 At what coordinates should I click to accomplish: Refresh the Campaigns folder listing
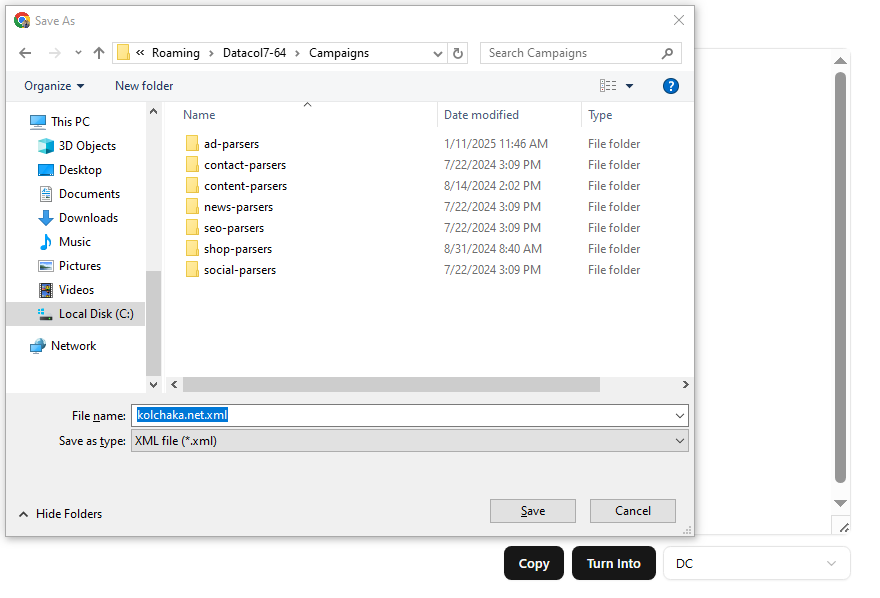pyautogui.click(x=458, y=53)
